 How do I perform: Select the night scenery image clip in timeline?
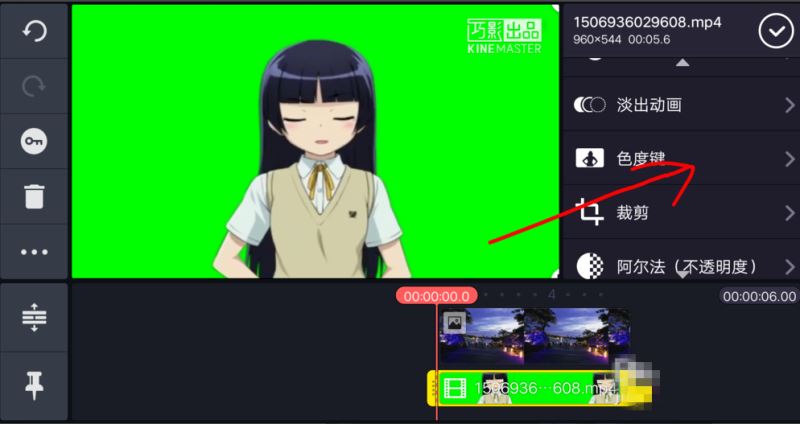[535, 336]
